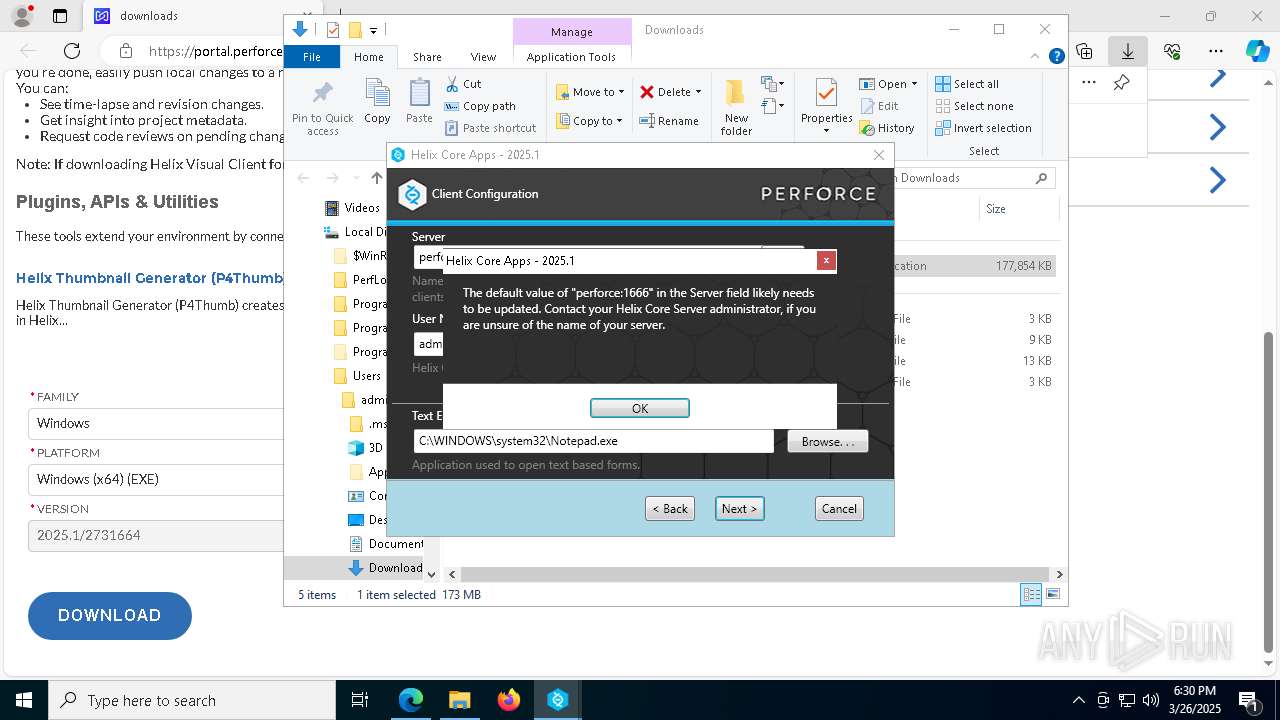Screen dimensions: 1280x720
Task: Click the Explorer horizontal scrollbar
Action: click(x=755, y=575)
